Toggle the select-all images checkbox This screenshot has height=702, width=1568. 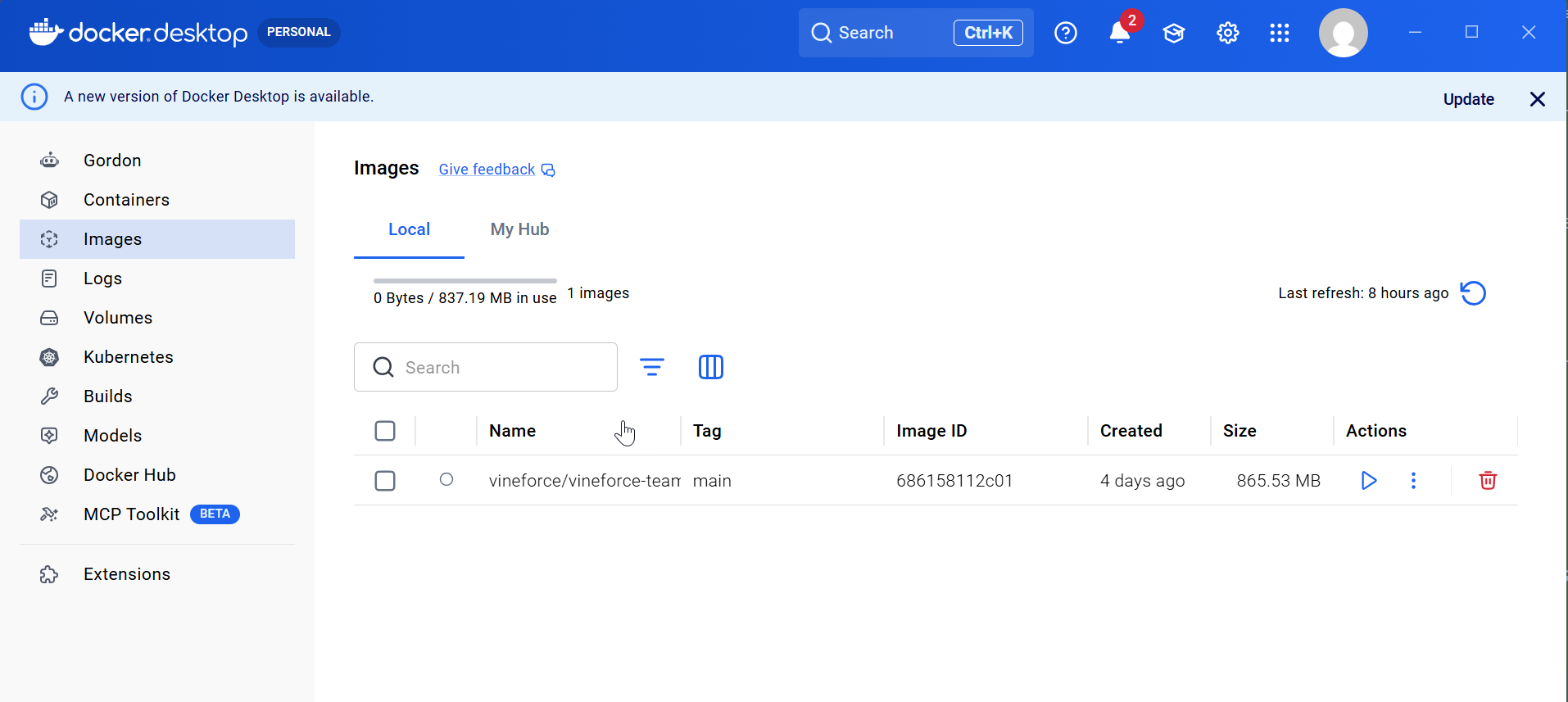[x=385, y=431]
